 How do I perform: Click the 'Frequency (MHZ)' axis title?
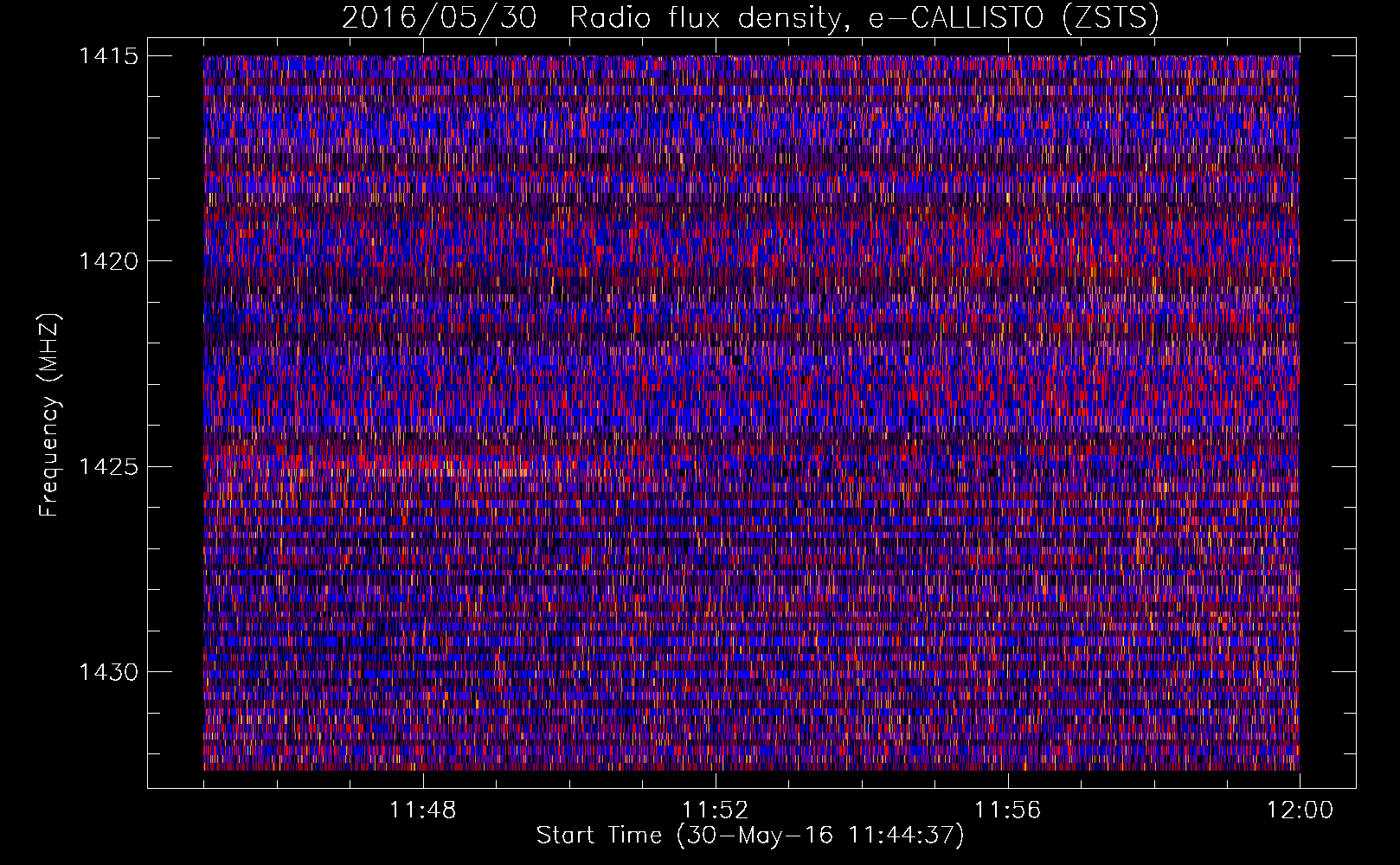tap(50, 414)
